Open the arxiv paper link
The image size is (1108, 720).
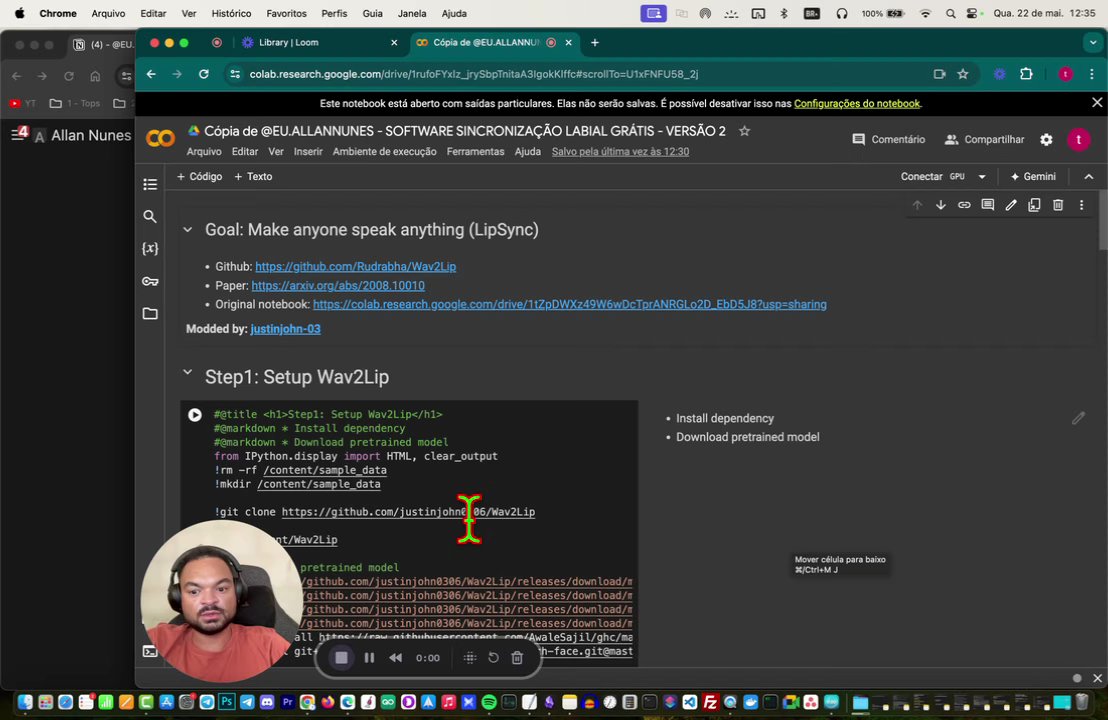coord(338,285)
